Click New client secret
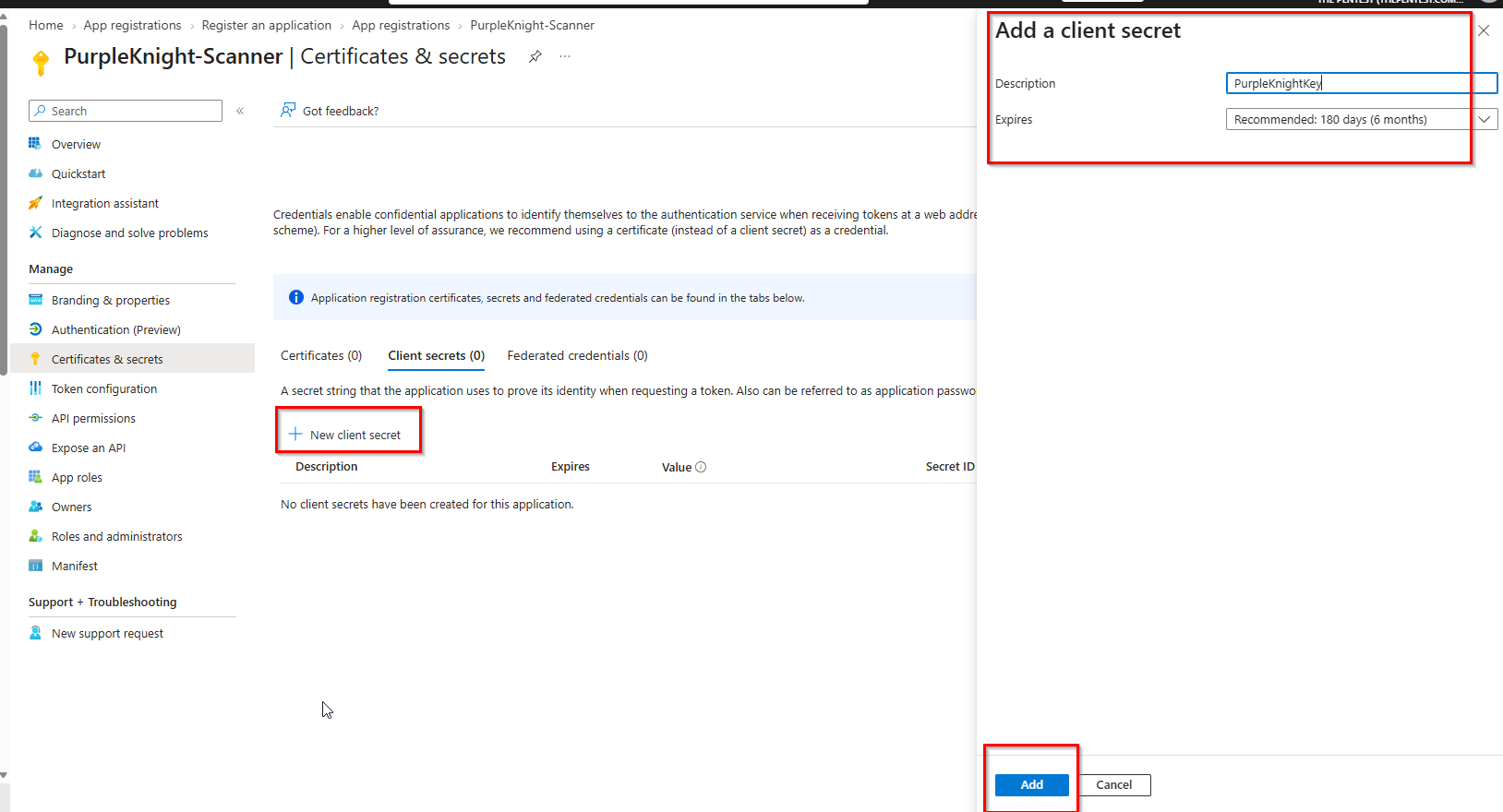Viewport: 1503px width, 812px height. (345, 435)
